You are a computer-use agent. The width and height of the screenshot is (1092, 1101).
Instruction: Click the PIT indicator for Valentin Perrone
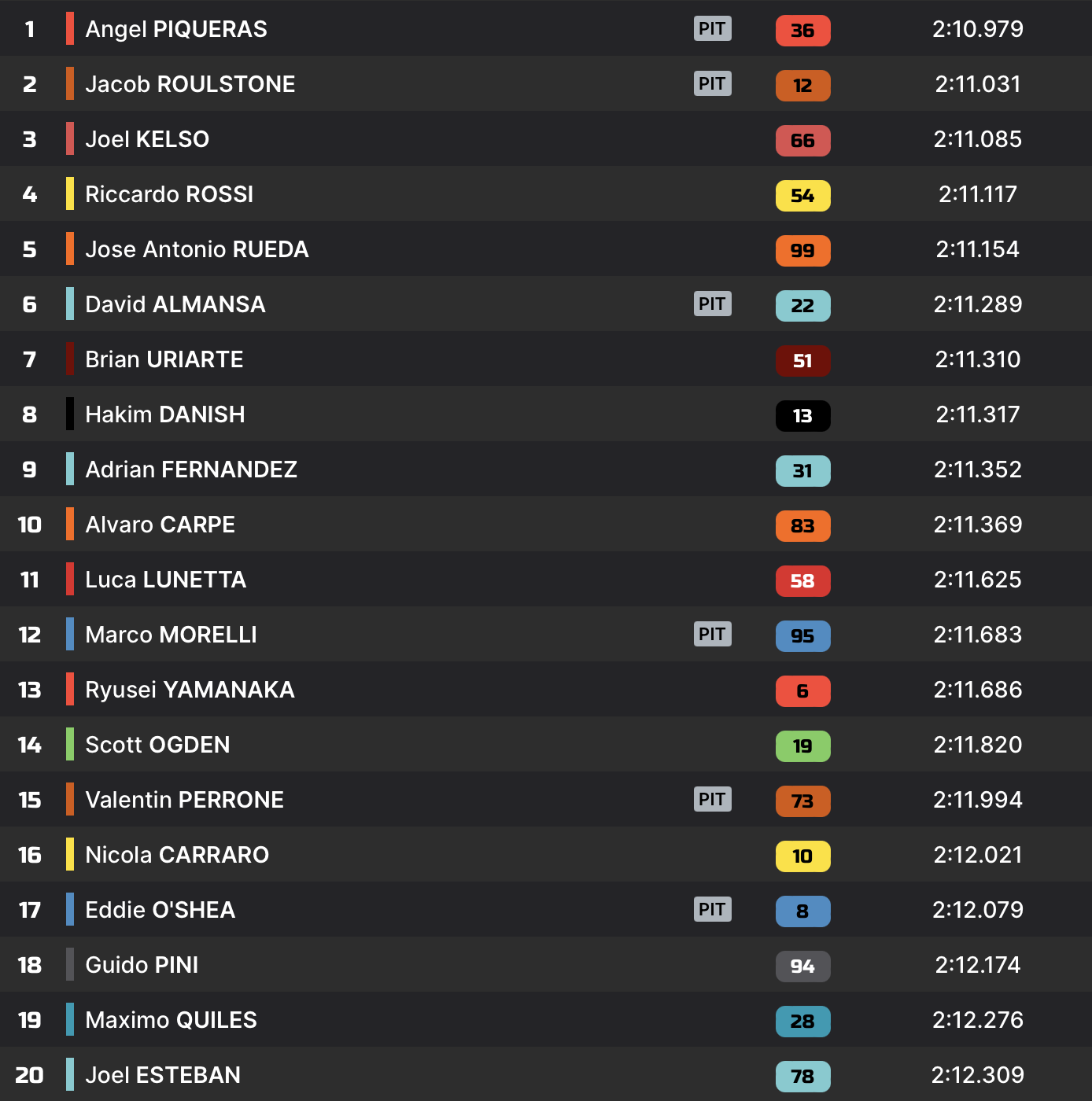tap(712, 799)
